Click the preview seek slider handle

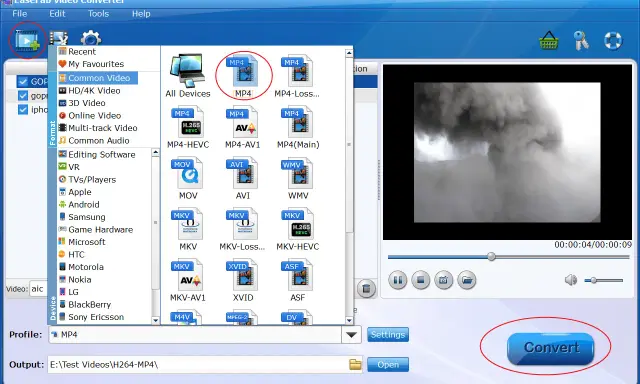(x=491, y=256)
